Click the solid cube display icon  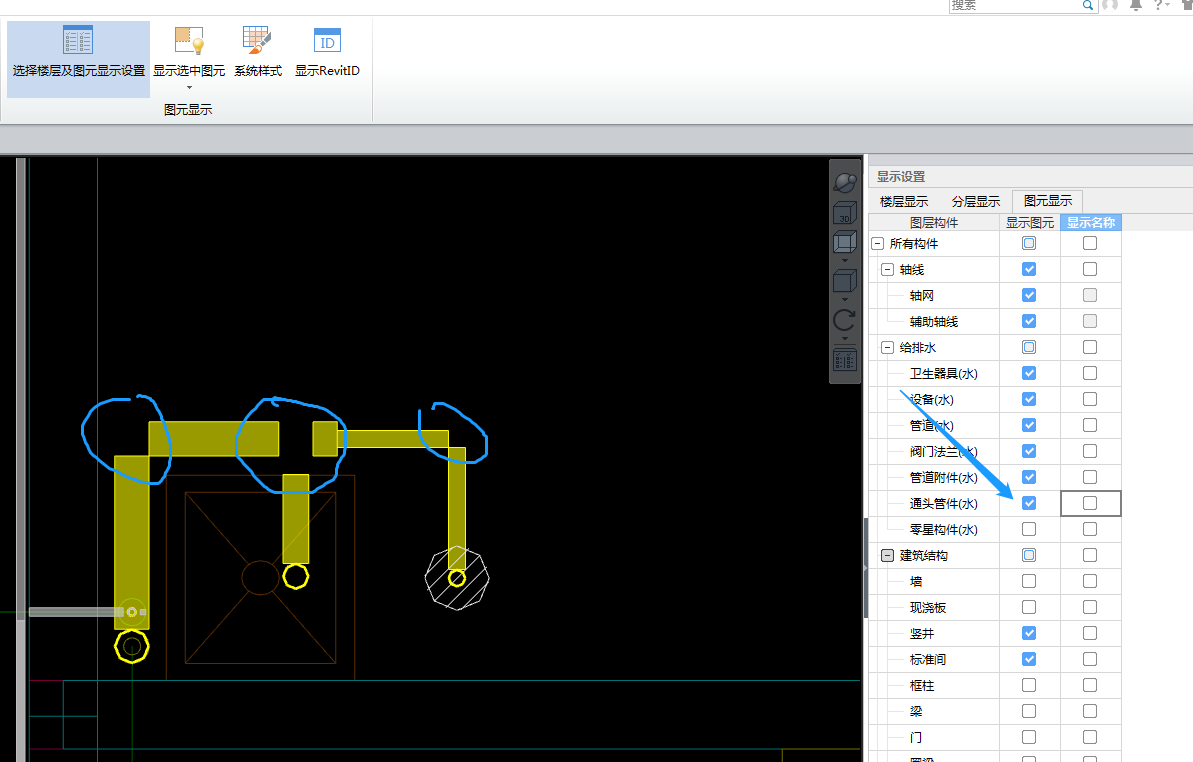coord(845,281)
